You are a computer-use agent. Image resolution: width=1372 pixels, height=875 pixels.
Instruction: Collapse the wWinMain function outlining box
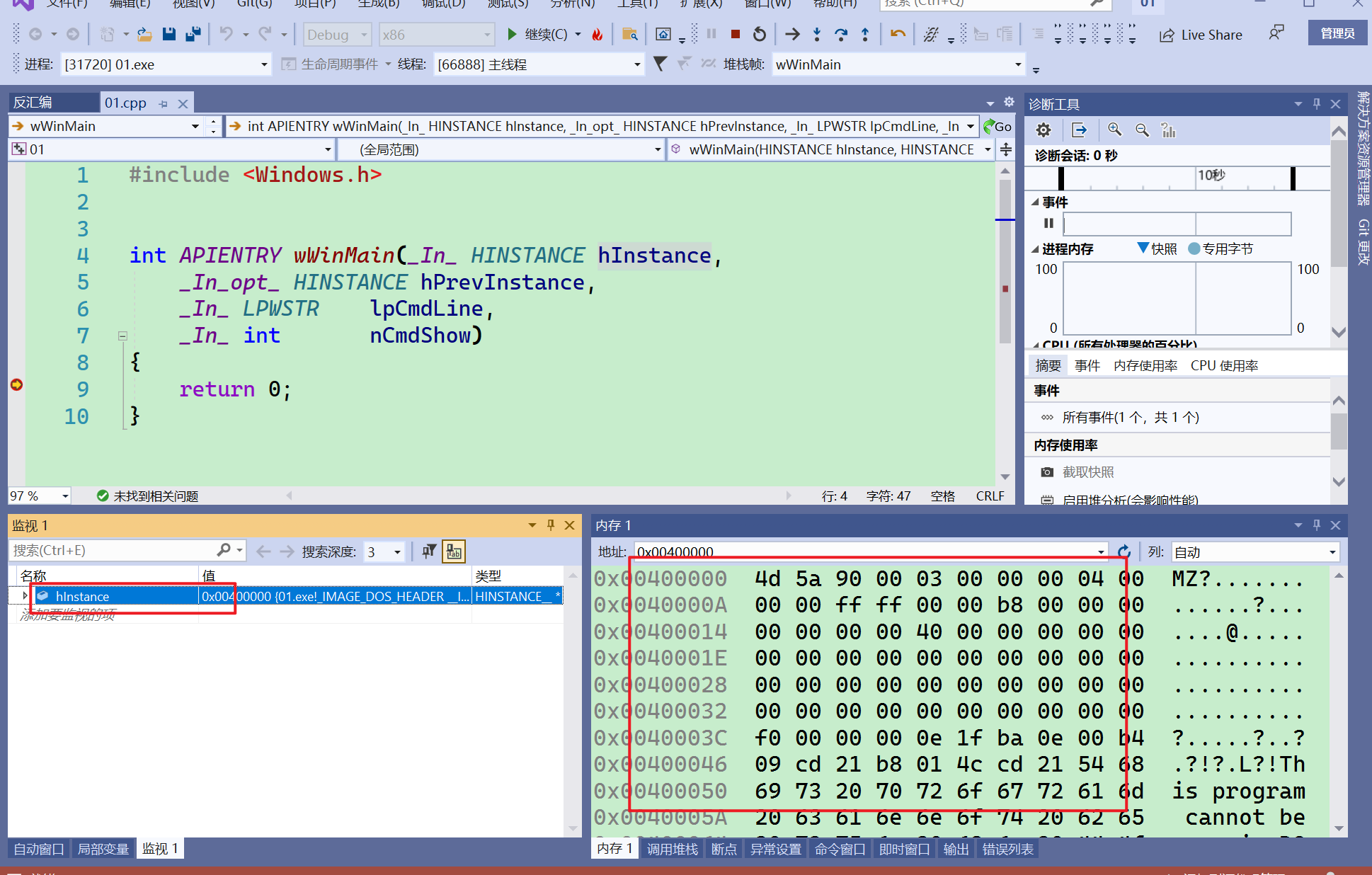coord(122,336)
